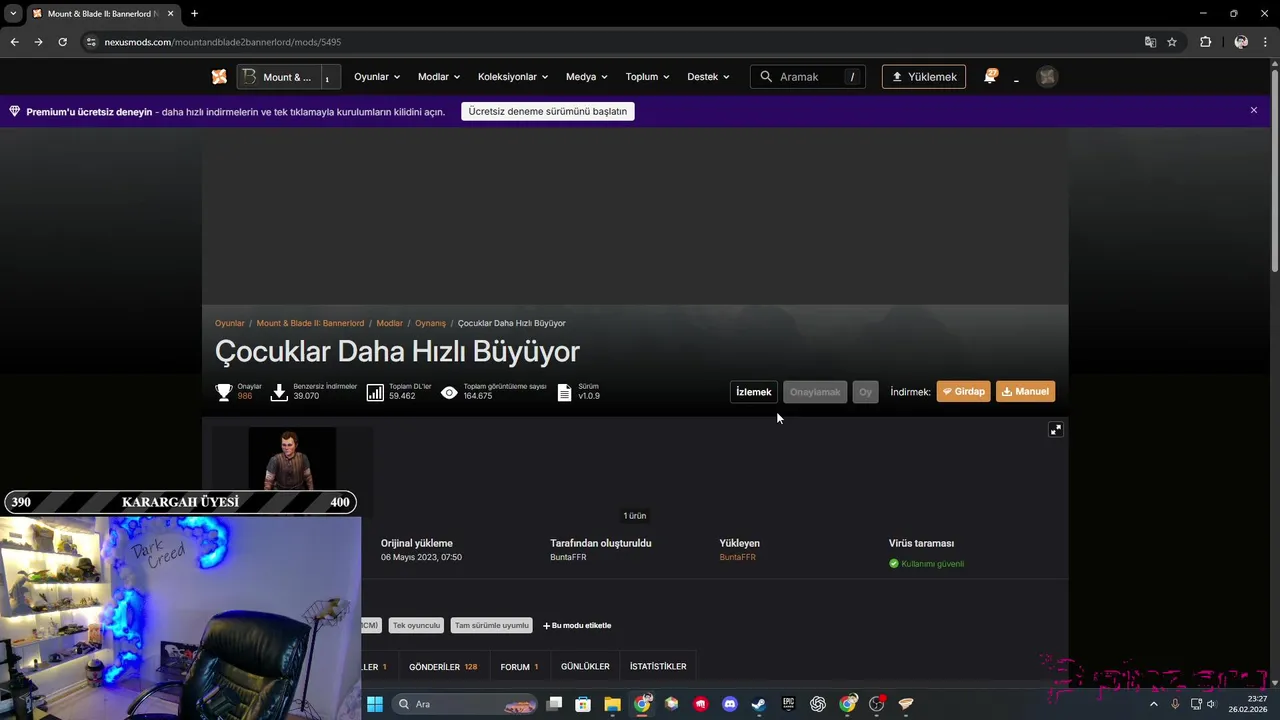Click the Onaylamak endorse button
Screen dimensions: 1280x720
pos(815,392)
